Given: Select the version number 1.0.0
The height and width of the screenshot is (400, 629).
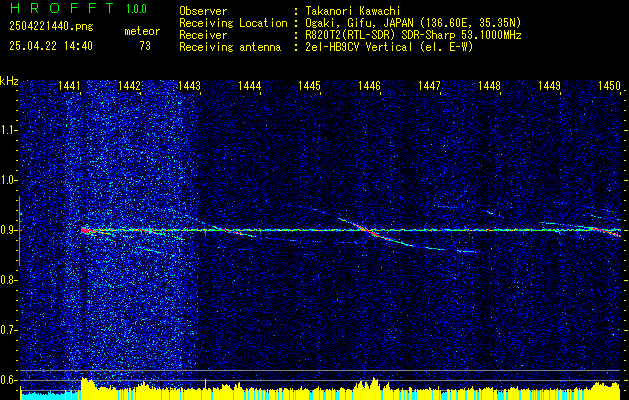Looking at the screenshot, I should click(x=136, y=9).
